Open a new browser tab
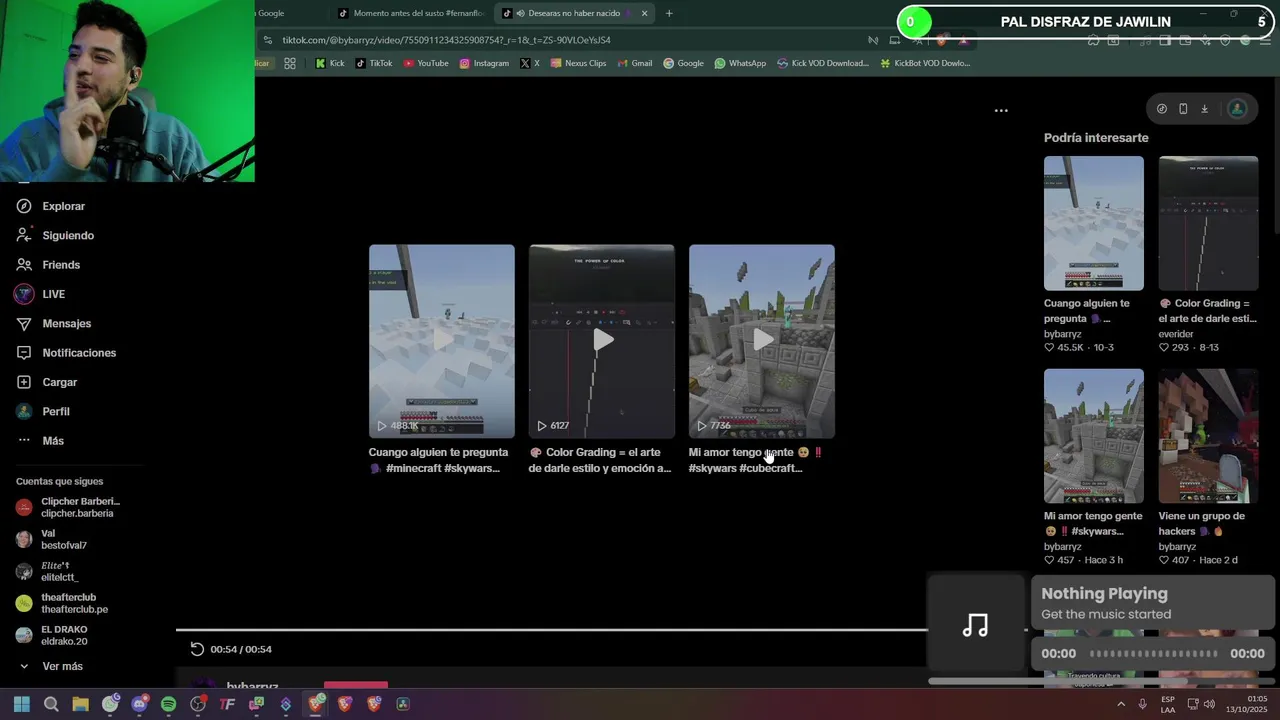The width and height of the screenshot is (1280, 720). click(669, 13)
